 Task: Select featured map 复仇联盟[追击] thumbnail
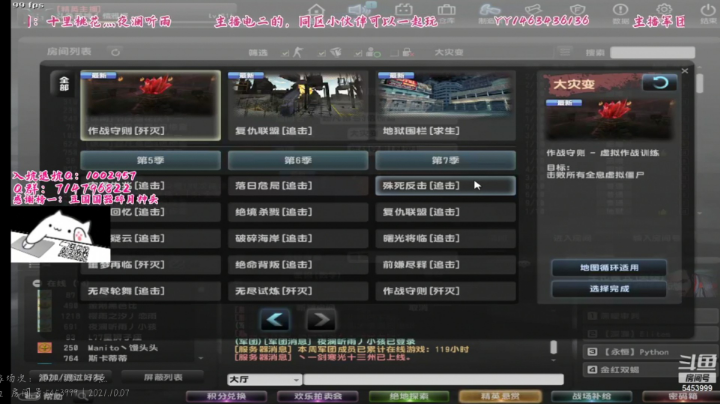[298, 105]
